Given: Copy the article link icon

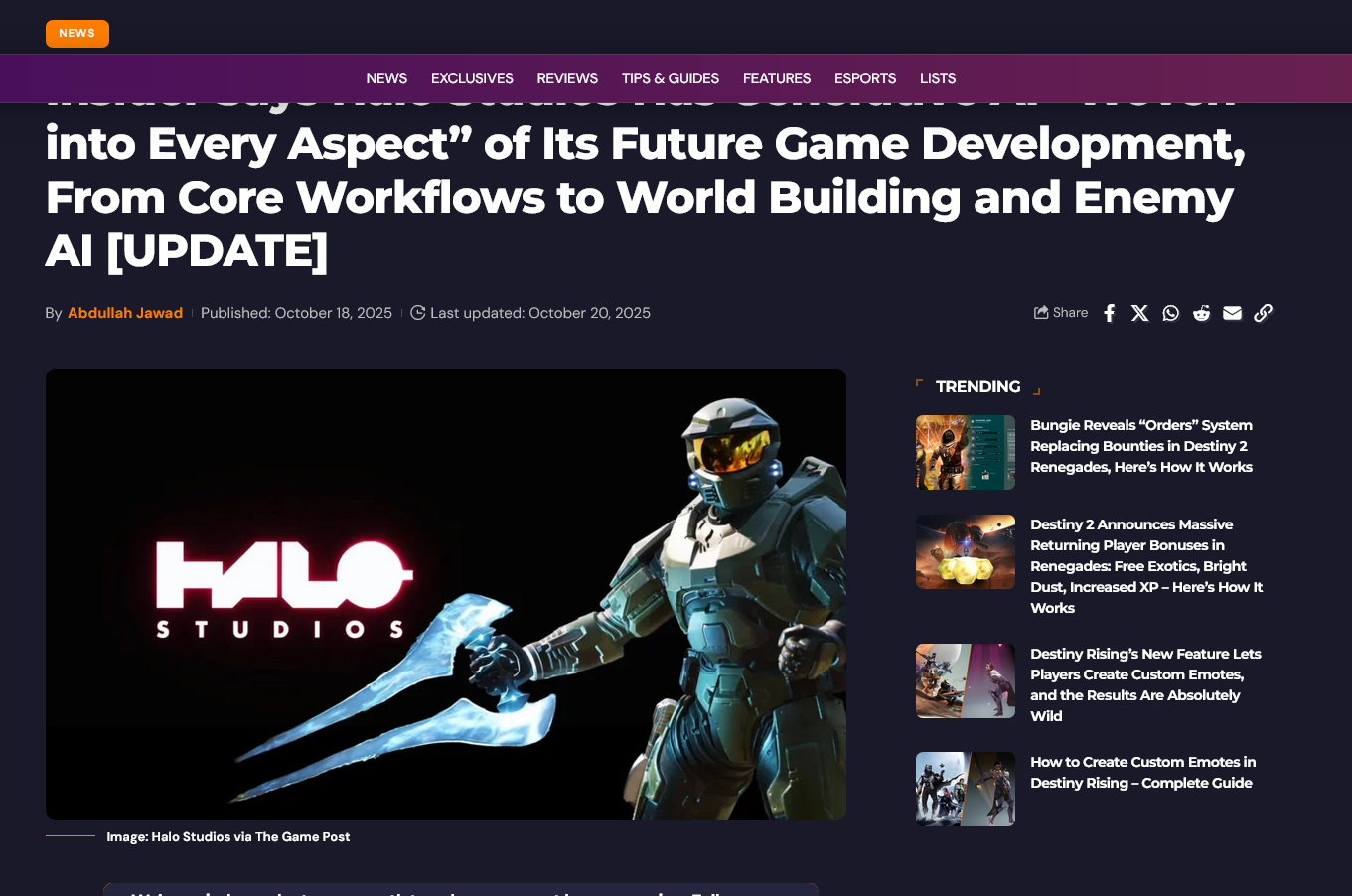Looking at the screenshot, I should (x=1264, y=313).
